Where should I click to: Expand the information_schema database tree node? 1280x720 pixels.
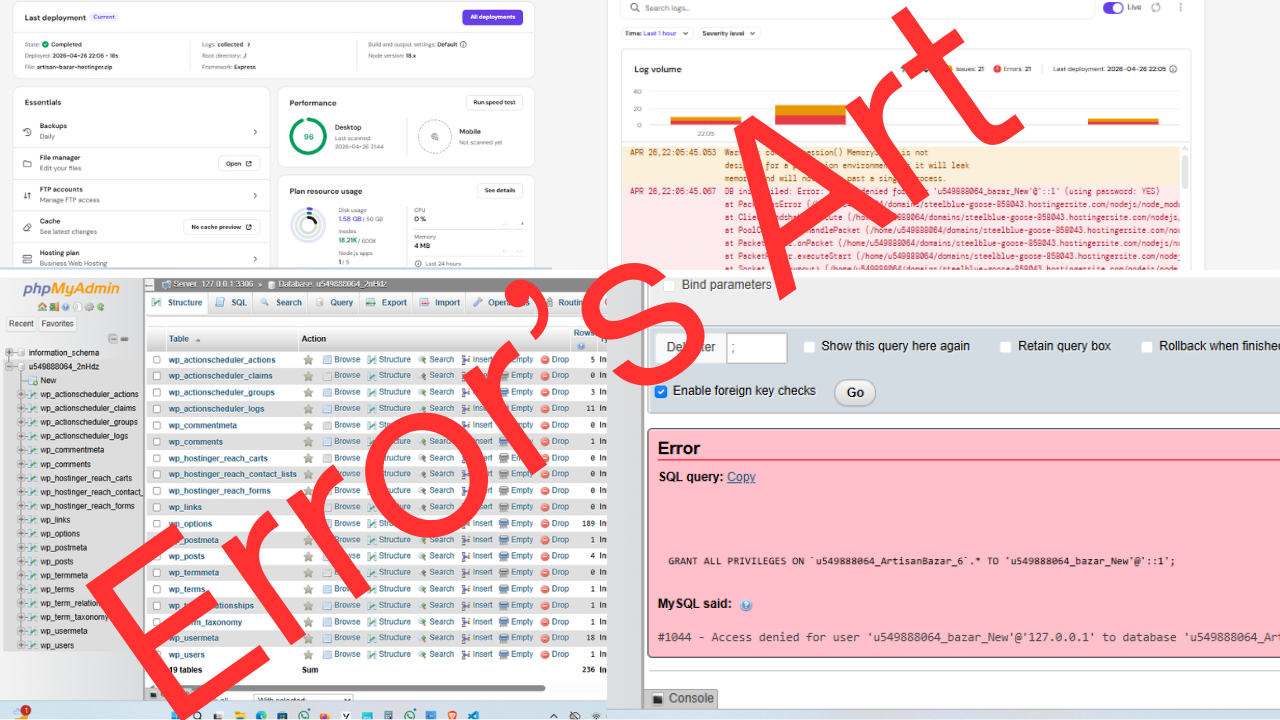click(x=9, y=353)
